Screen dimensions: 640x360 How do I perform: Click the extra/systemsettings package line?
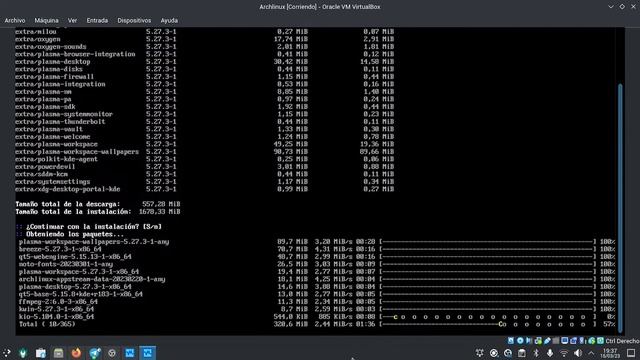tap(204, 182)
